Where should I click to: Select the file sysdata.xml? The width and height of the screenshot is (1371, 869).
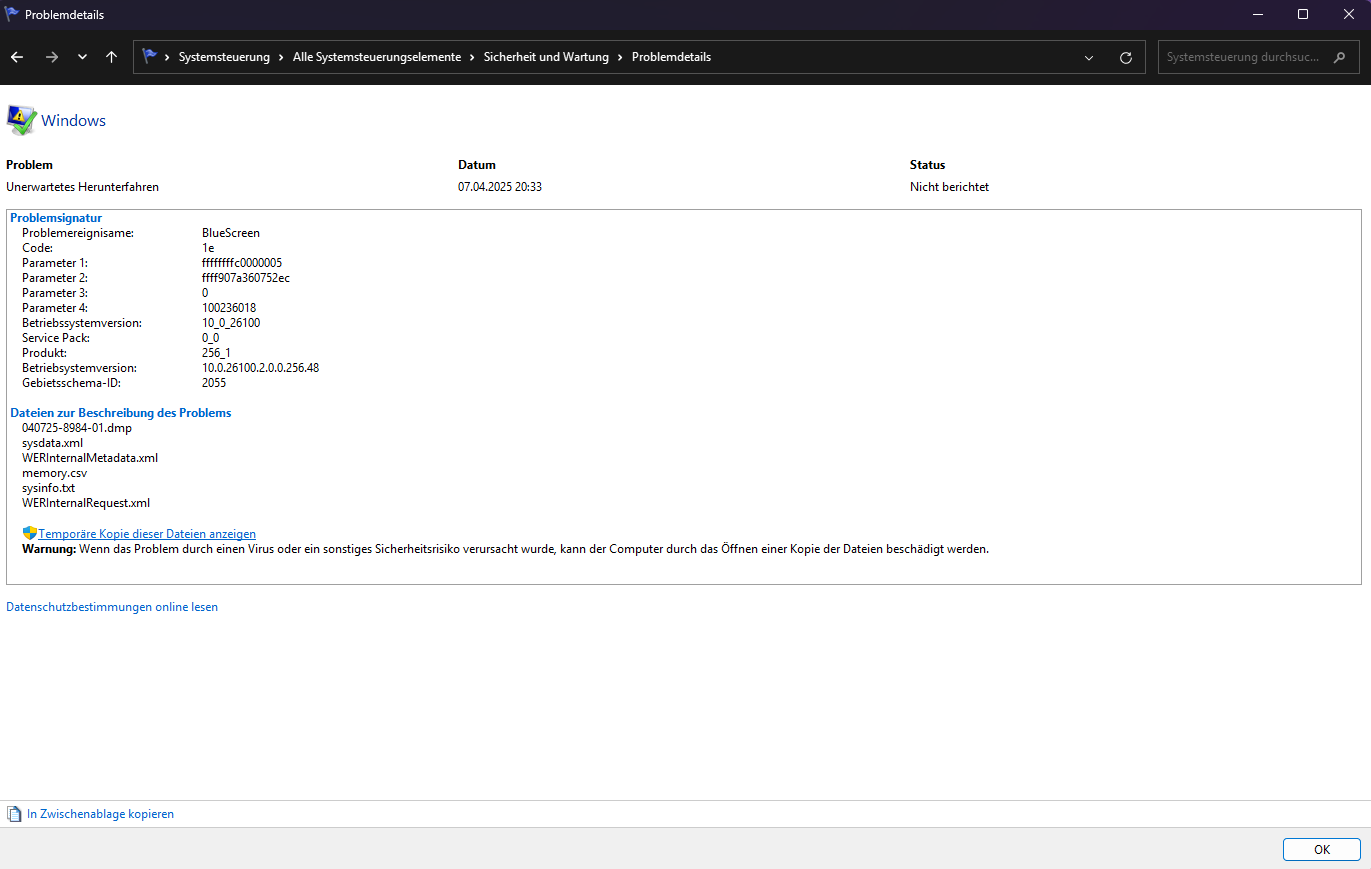tap(52, 443)
